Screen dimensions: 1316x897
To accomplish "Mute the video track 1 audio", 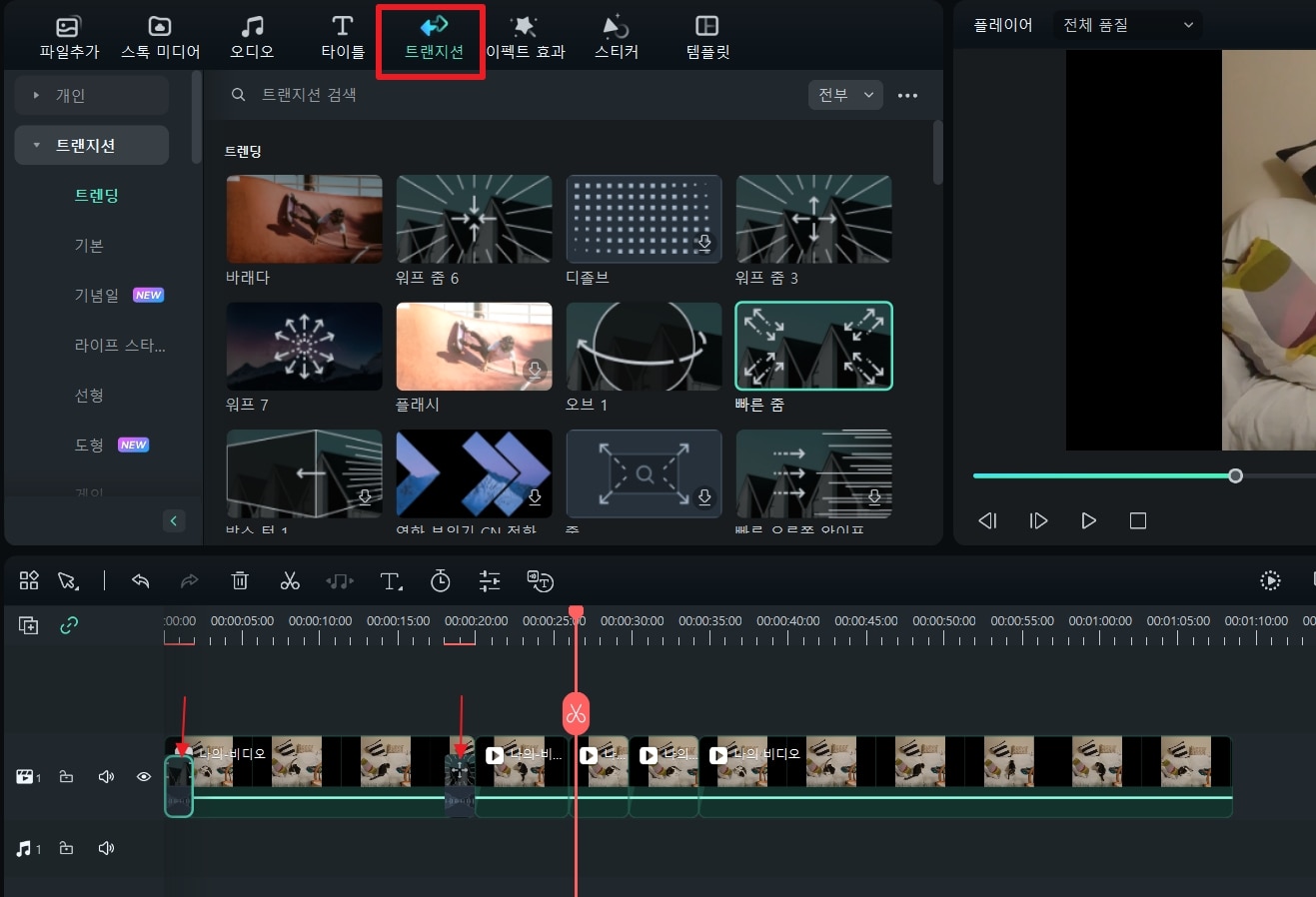I will coord(106,776).
